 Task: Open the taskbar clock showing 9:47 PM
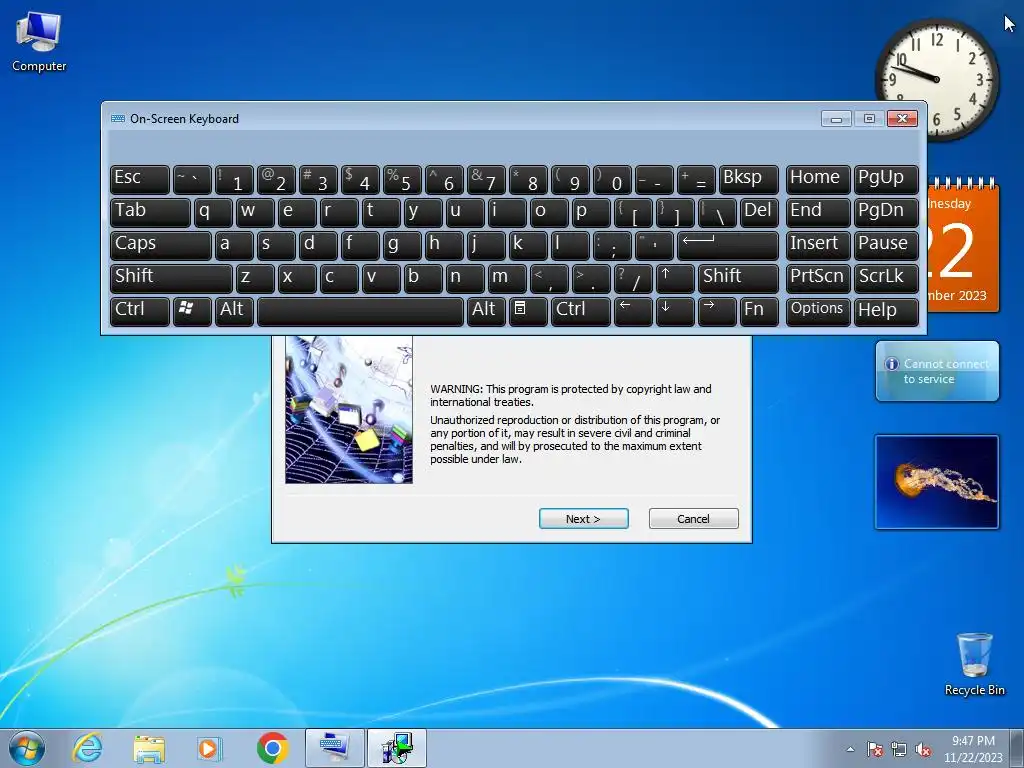(x=973, y=748)
